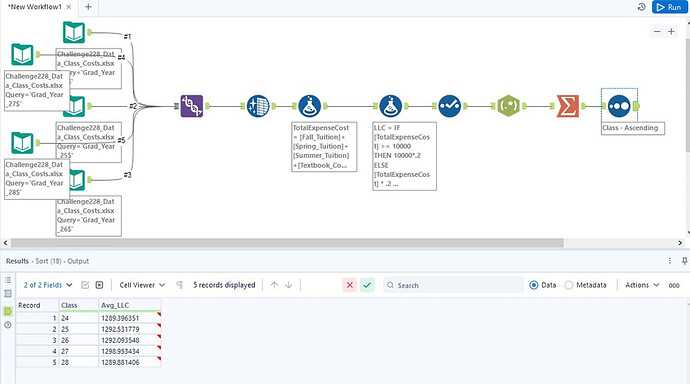Image resolution: width=690 pixels, height=384 pixels.
Task: Click the Record column header
Action: pyautogui.click(x=37, y=305)
